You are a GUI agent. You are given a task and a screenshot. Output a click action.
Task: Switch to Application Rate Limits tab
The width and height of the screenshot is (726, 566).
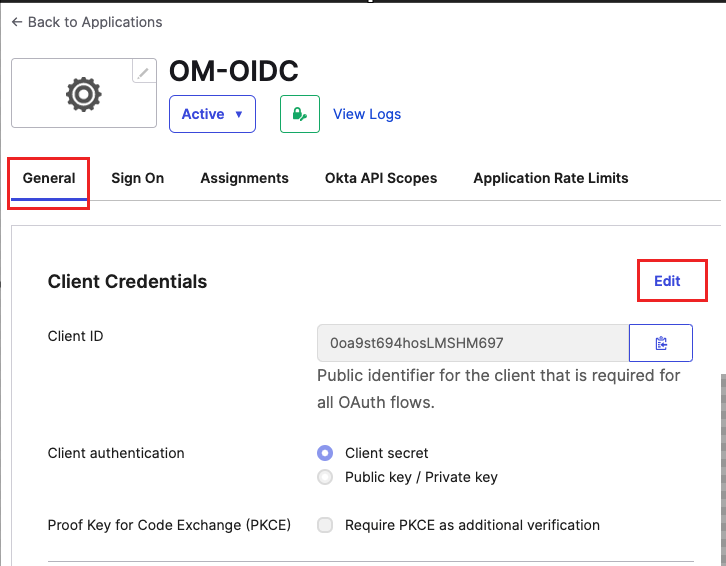click(x=551, y=178)
